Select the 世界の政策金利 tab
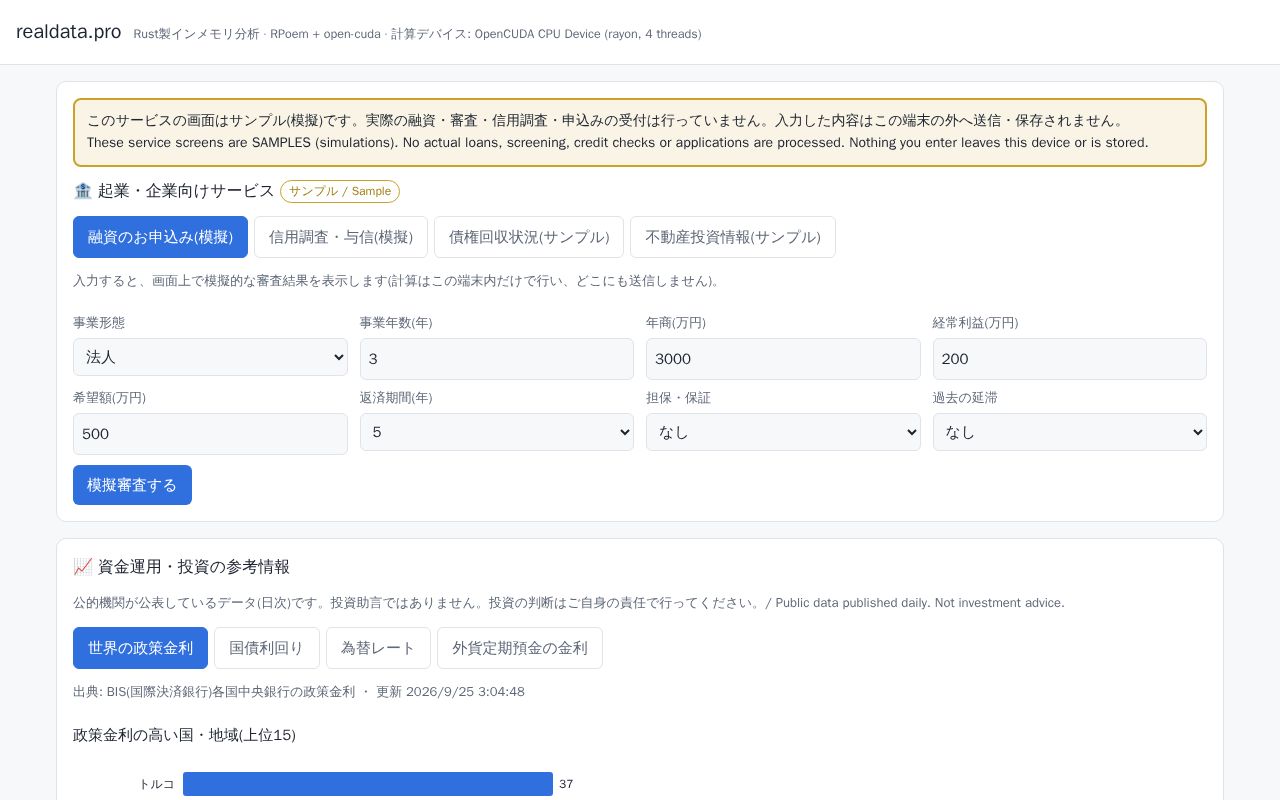 140,648
